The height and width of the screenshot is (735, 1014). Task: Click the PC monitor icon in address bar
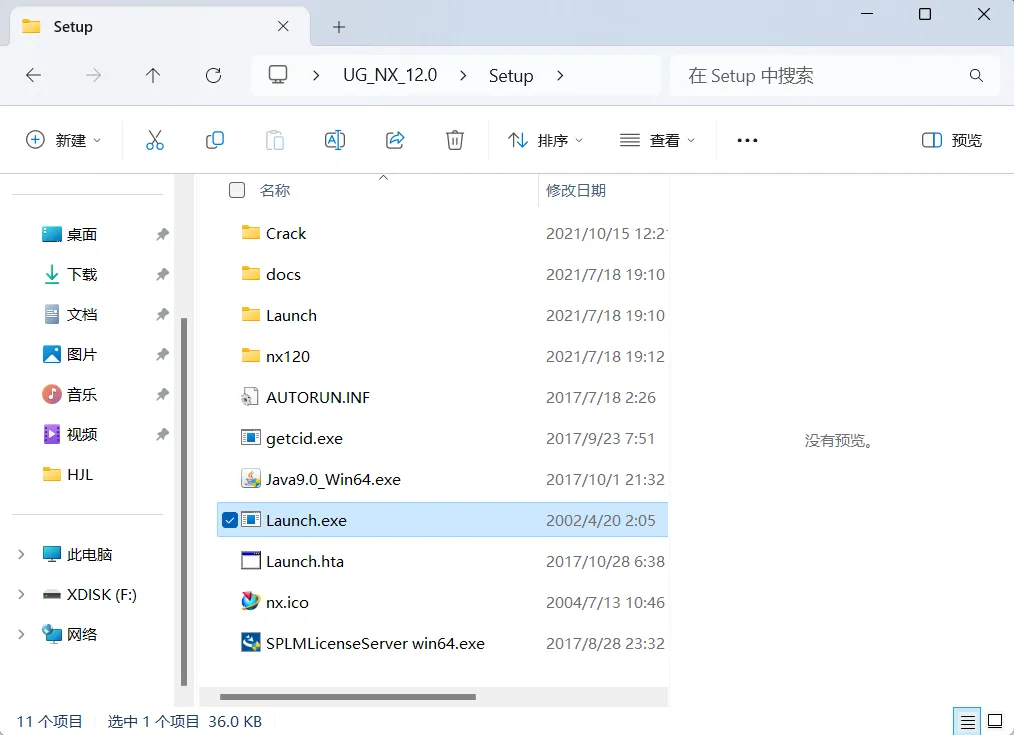tap(278, 75)
